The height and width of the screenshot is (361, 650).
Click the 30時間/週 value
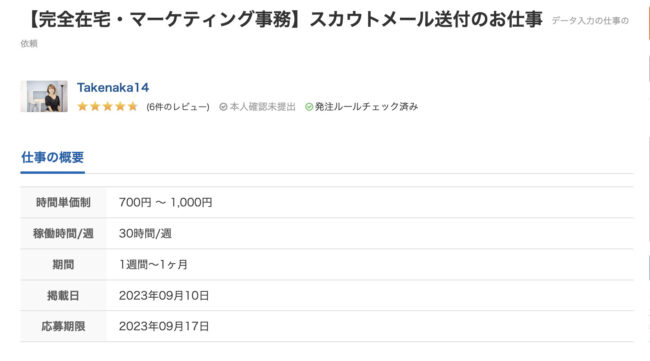[x=145, y=233]
